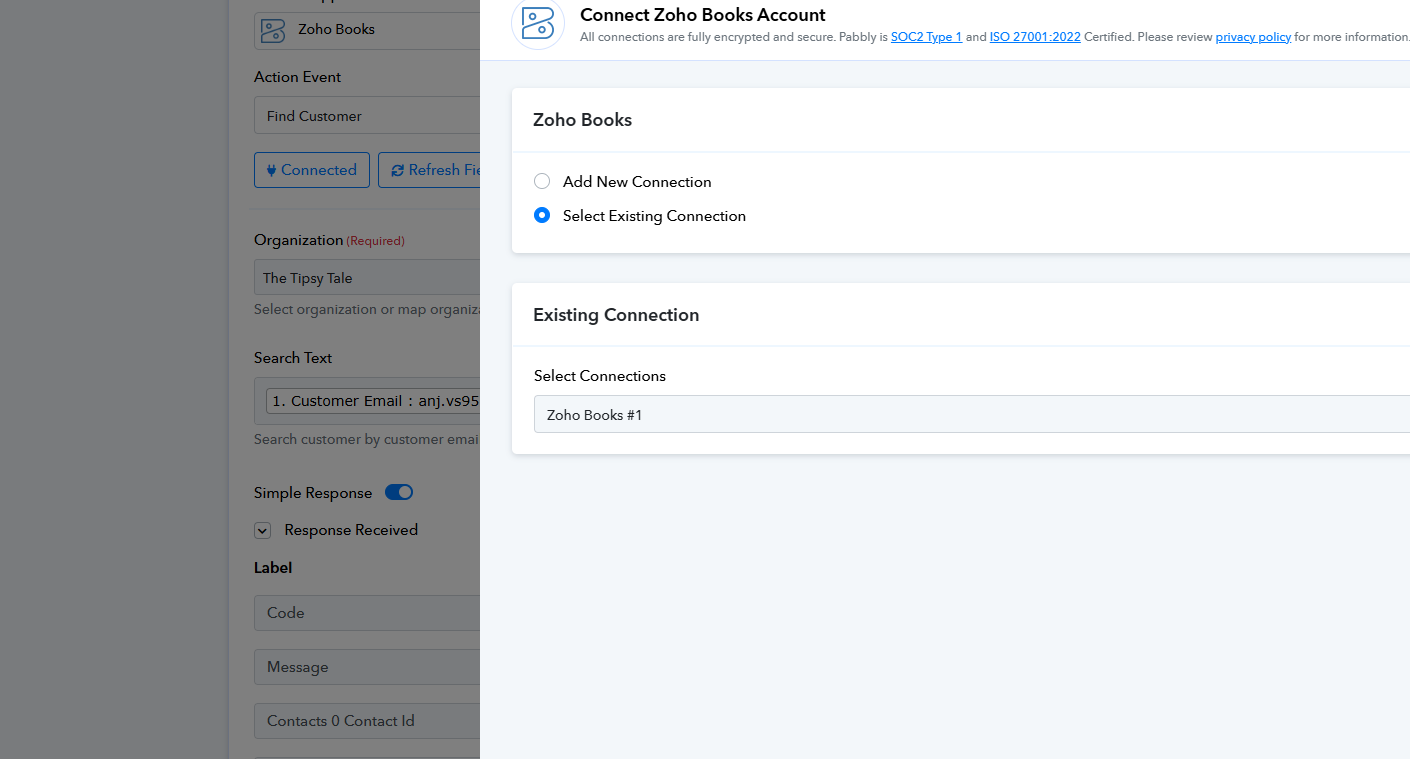
Task: Click the Connect Zoho Books Account heading
Action: tap(703, 15)
